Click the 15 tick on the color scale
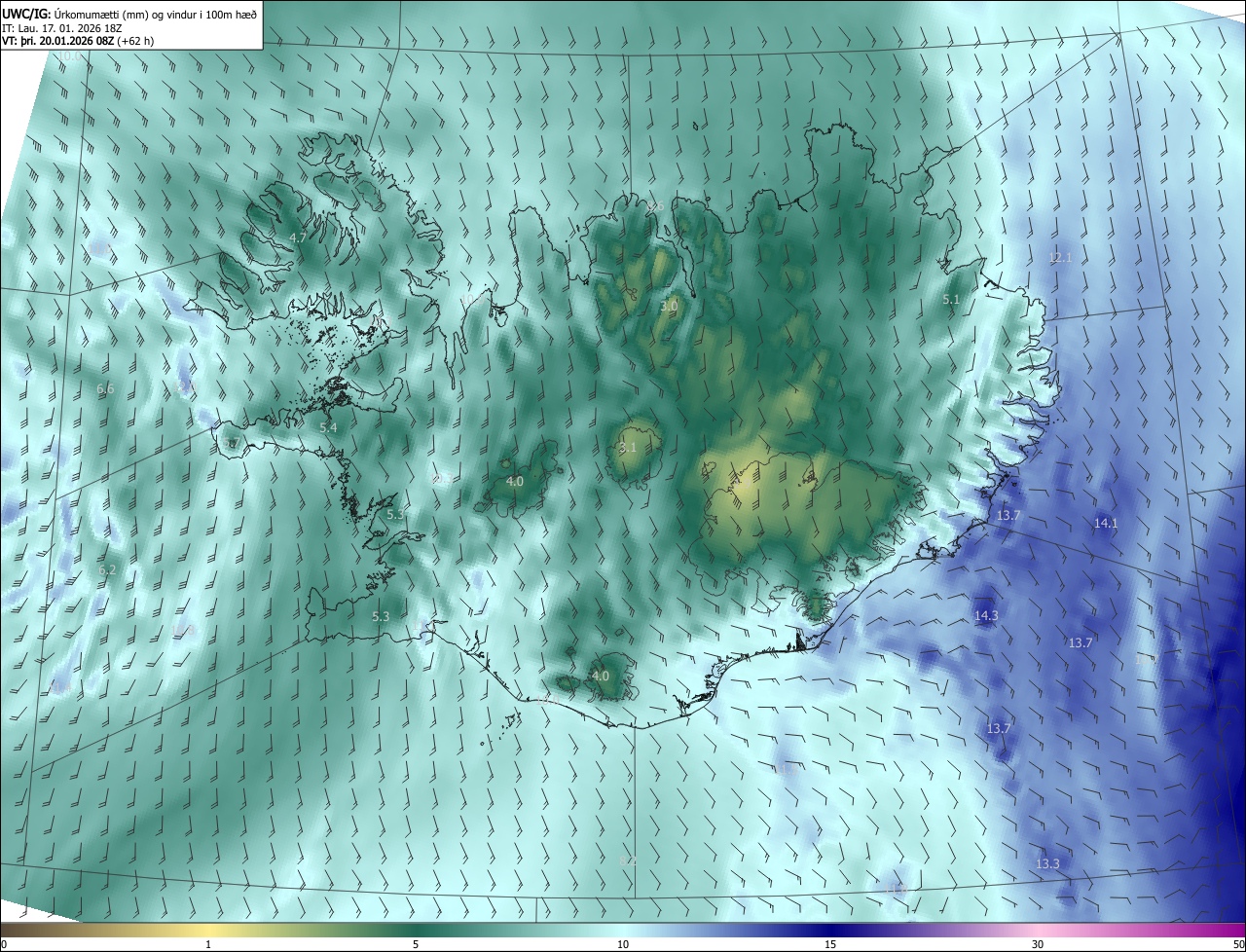The image size is (1246, 952). (x=830, y=944)
